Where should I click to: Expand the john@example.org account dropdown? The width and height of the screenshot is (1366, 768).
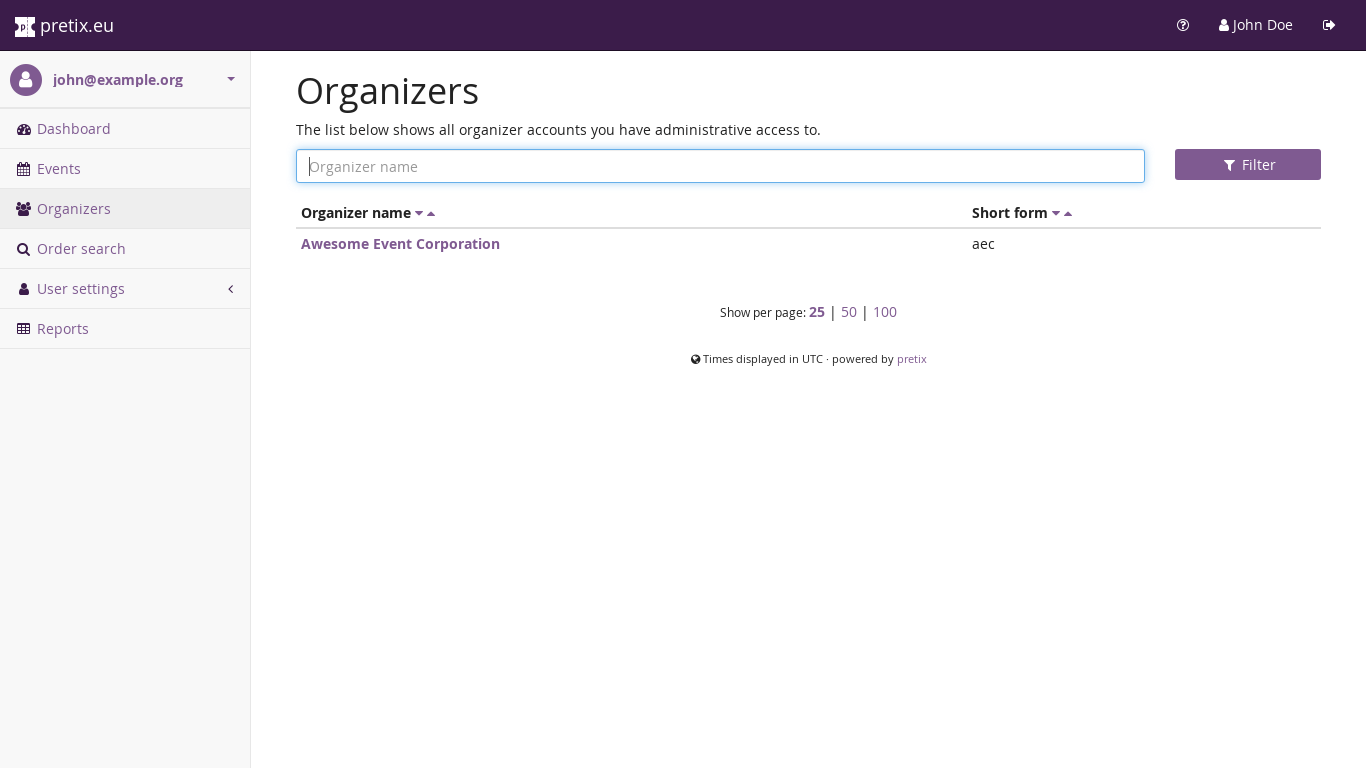tap(231, 79)
